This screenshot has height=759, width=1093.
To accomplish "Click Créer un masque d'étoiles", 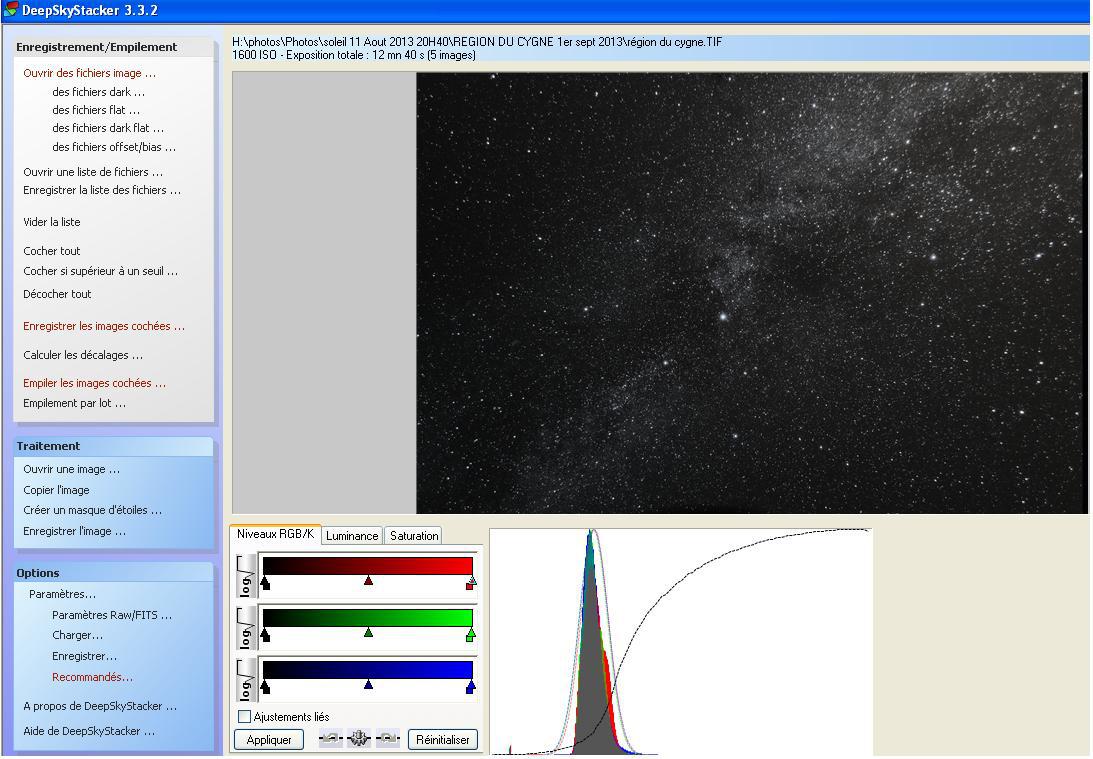I will 92,510.
